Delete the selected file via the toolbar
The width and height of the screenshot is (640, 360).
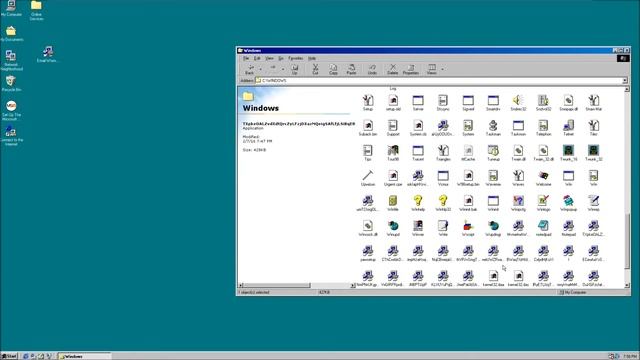coord(392,69)
